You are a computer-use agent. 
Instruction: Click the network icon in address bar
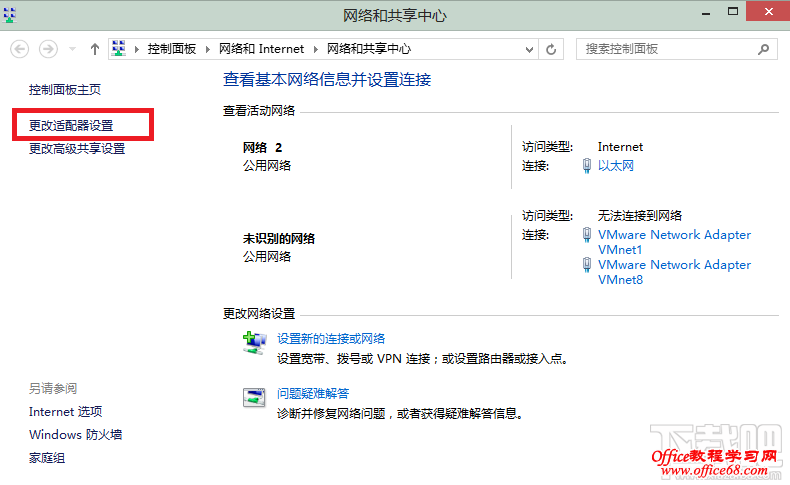(x=118, y=48)
